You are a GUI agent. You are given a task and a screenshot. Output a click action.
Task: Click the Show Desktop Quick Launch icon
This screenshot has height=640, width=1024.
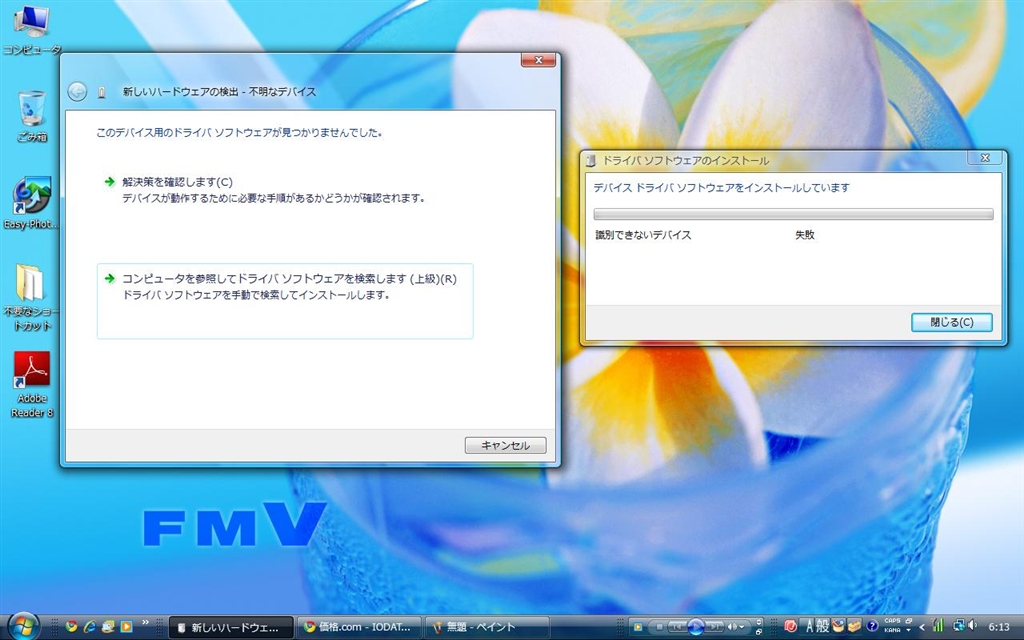click(x=108, y=627)
